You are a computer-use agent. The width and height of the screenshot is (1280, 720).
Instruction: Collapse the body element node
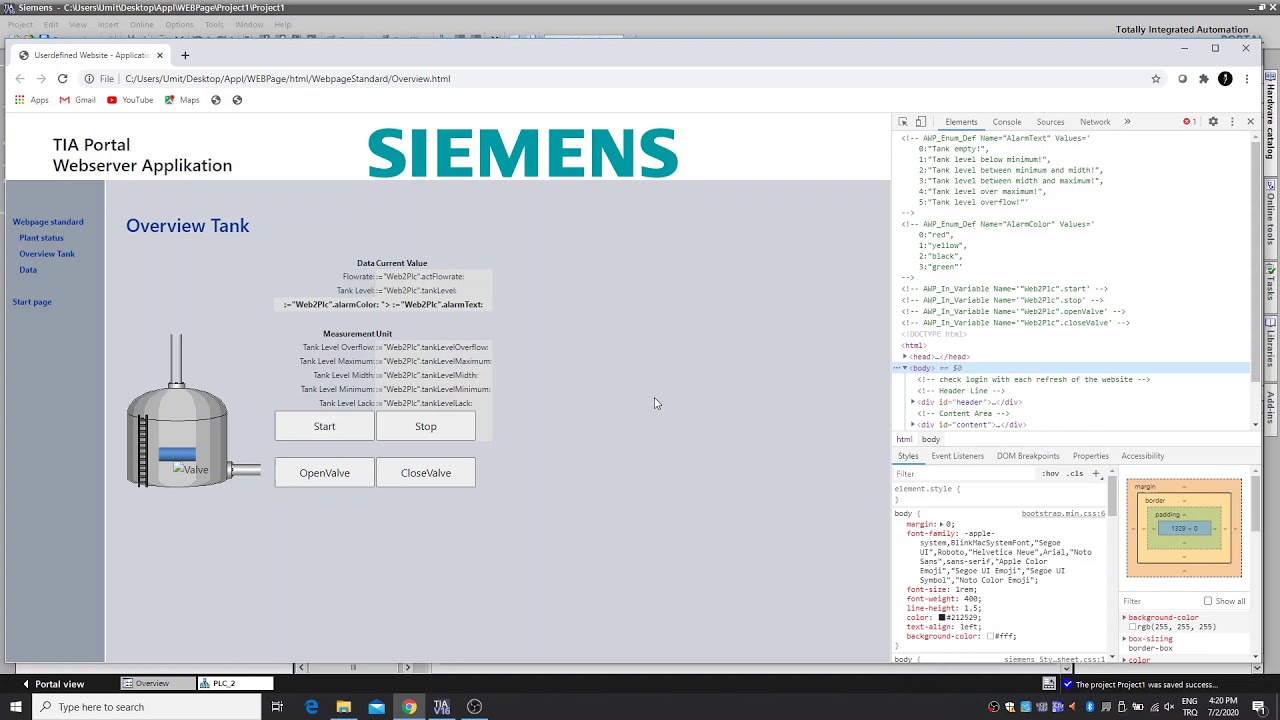click(905, 368)
